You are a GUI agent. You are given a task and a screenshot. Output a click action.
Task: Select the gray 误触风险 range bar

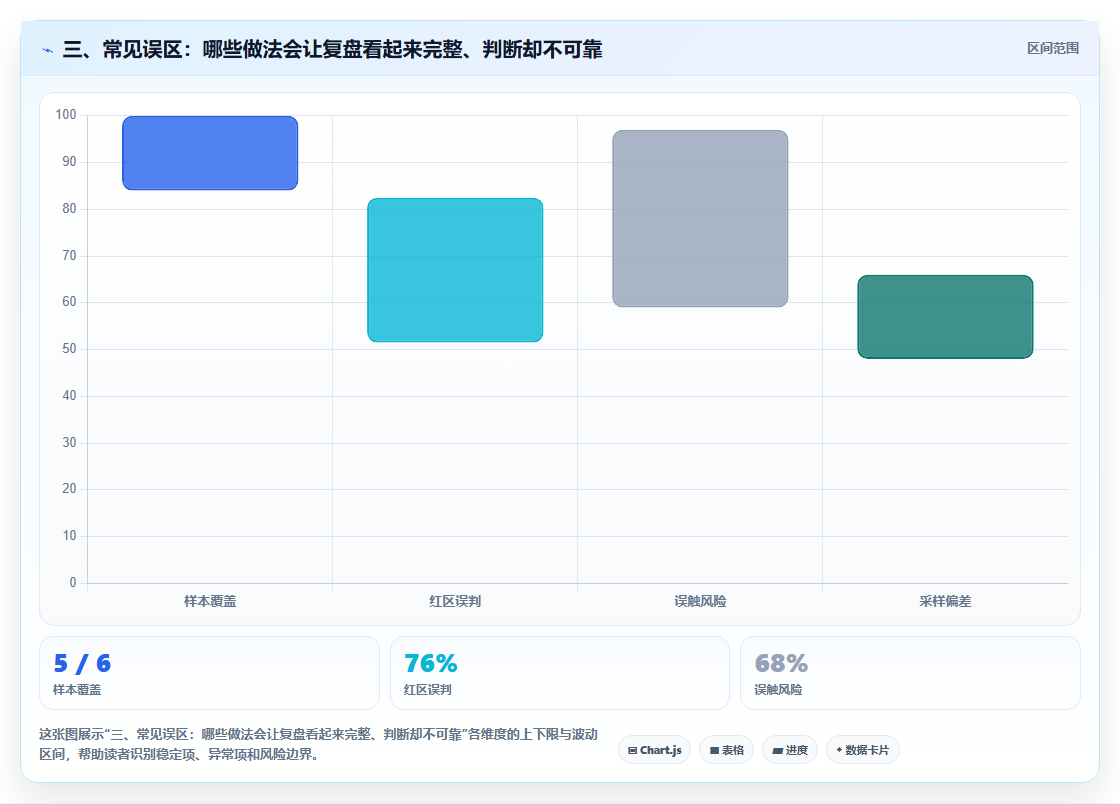coord(700,218)
